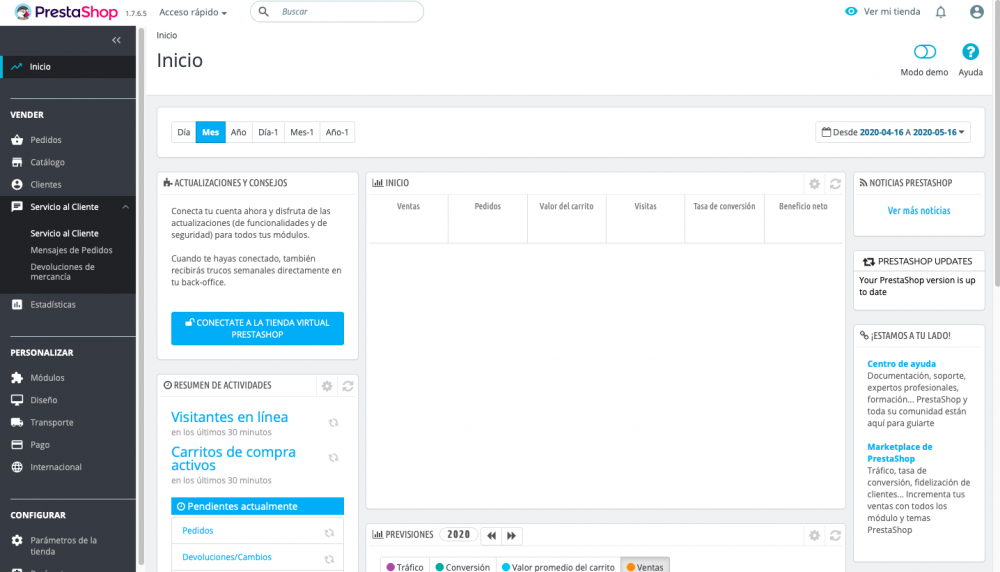Open Clientes person icon in sidebar
Viewport: 1000px width, 572px height.
17,184
